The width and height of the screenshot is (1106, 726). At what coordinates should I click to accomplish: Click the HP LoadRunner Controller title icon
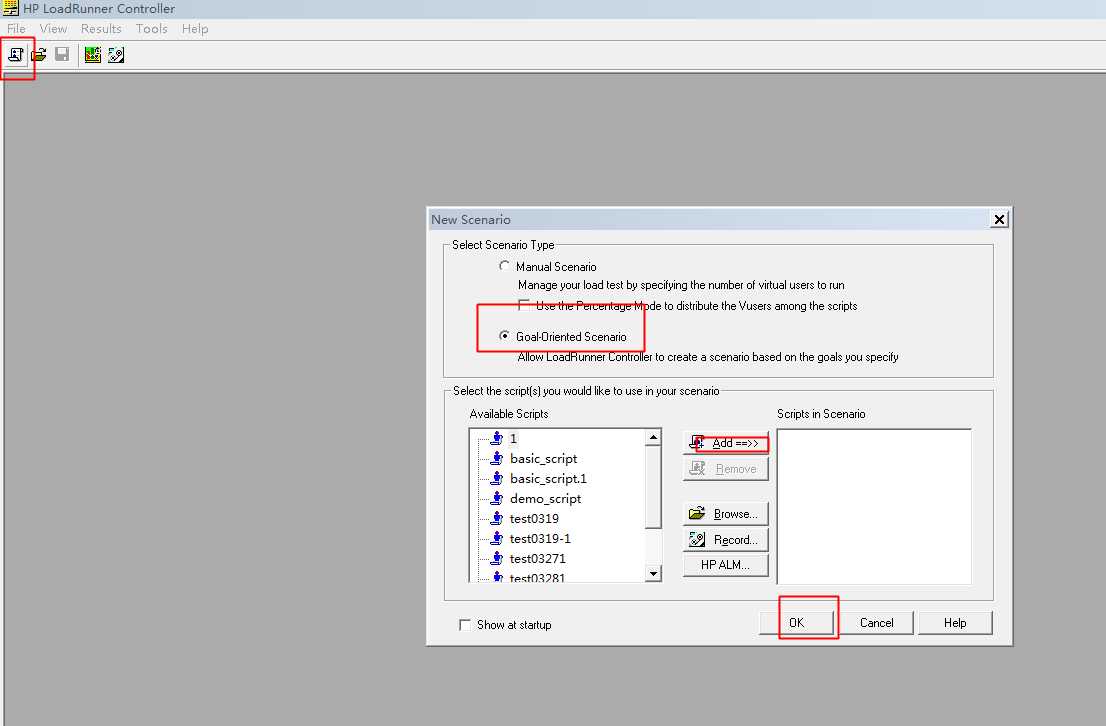coord(10,8)
